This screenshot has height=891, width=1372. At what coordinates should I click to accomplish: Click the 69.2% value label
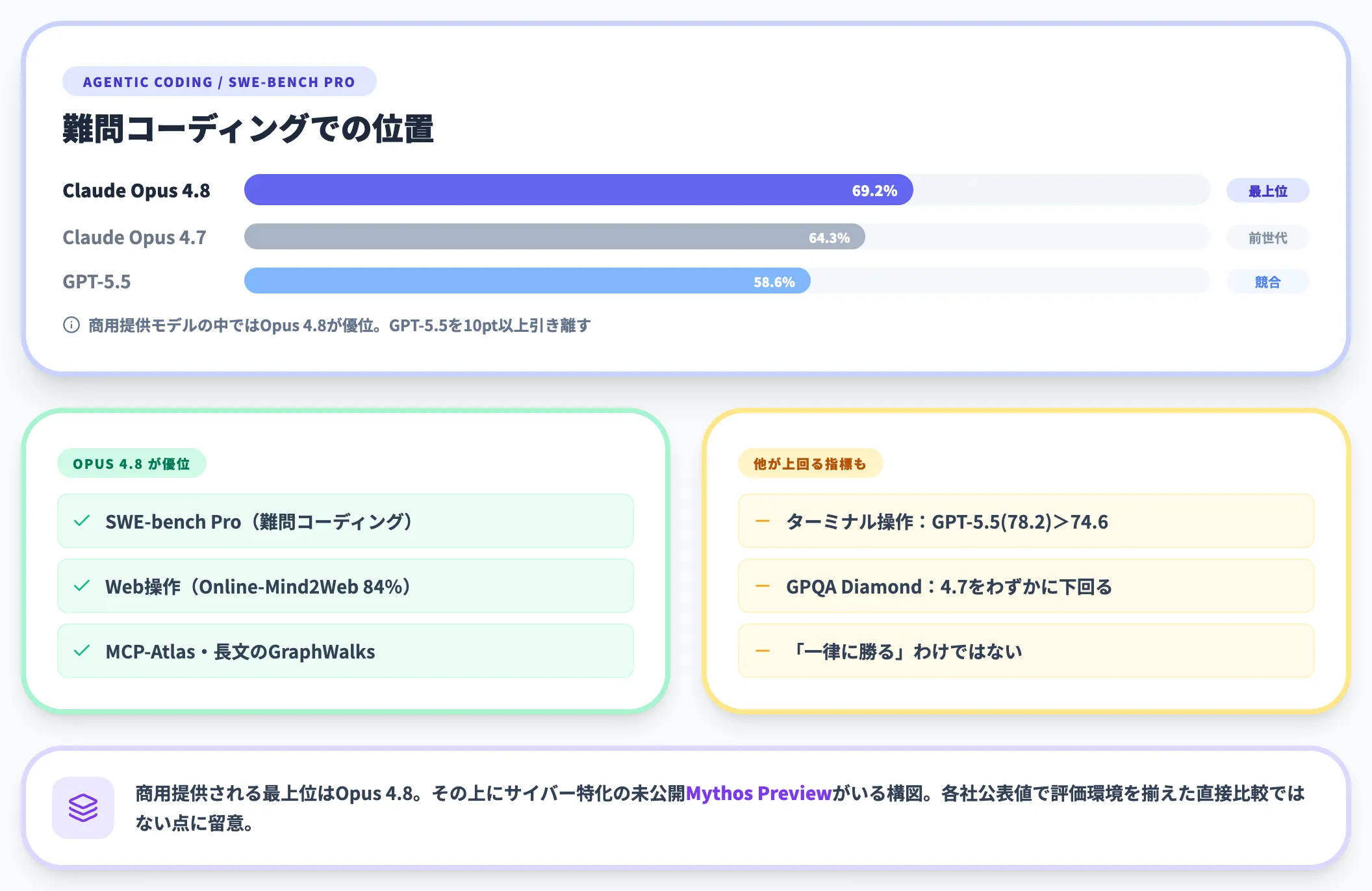(874, 190)
